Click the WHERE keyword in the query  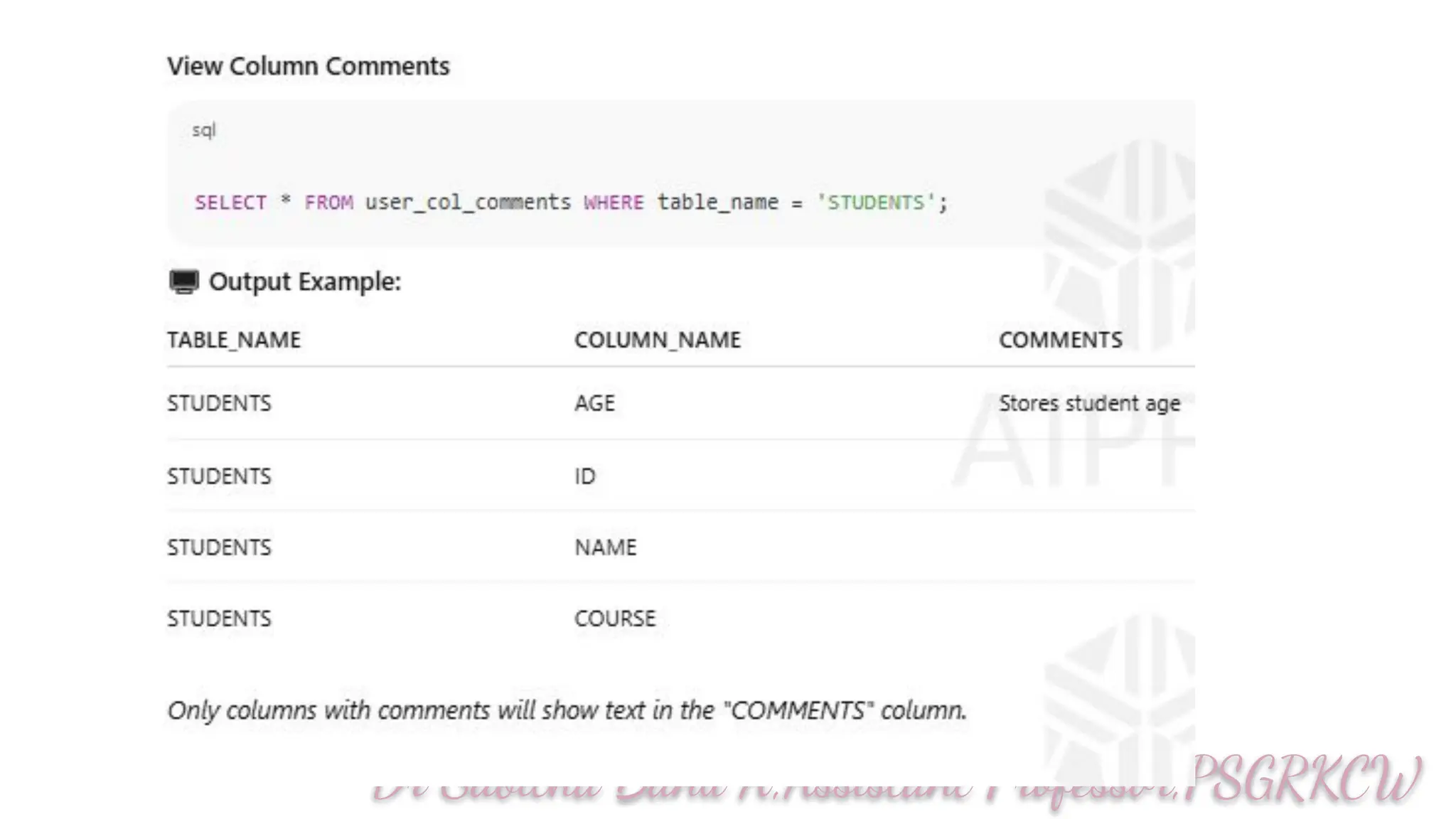click(614, 203)
